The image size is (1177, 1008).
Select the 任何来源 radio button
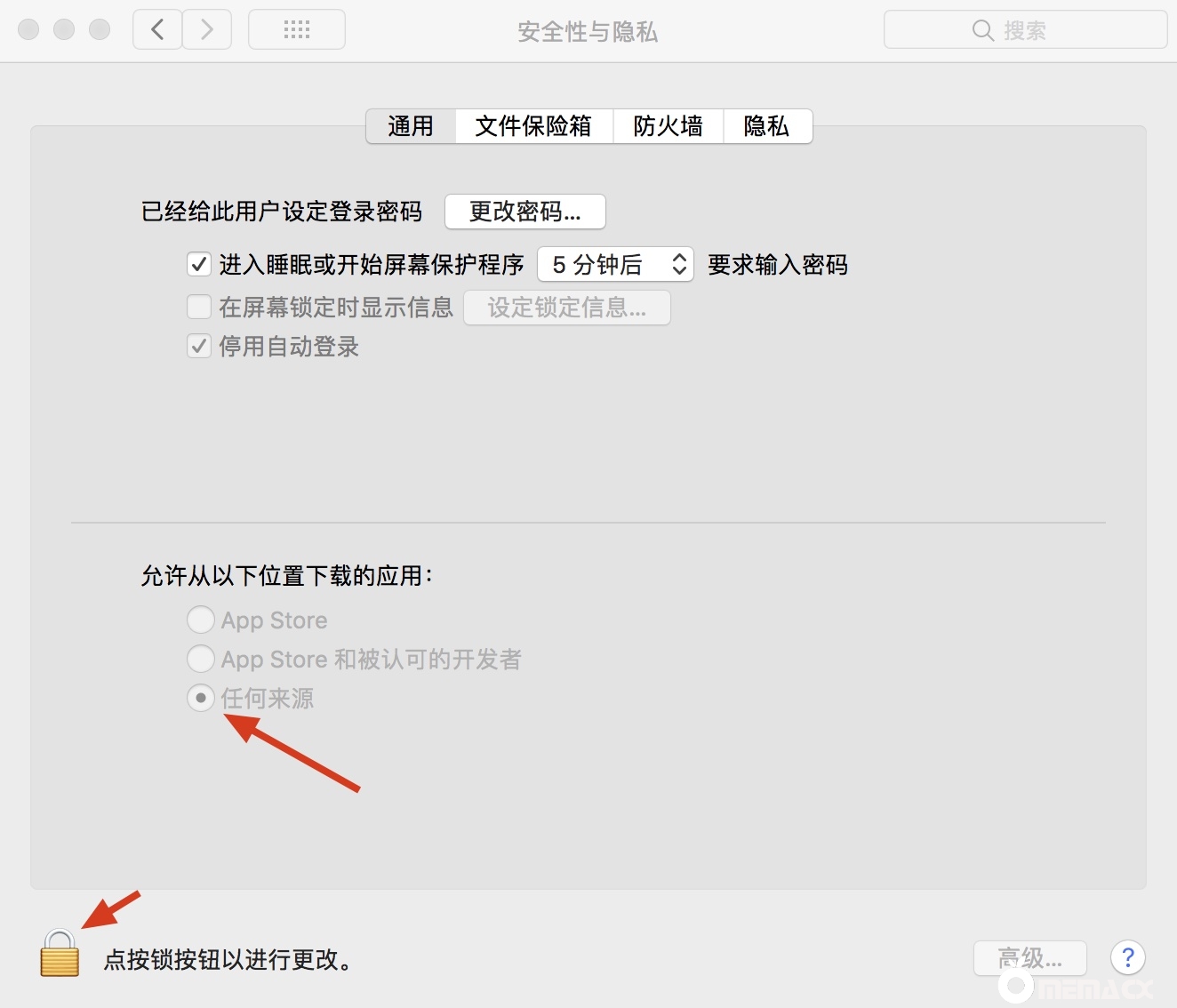[x=201, y=698]
